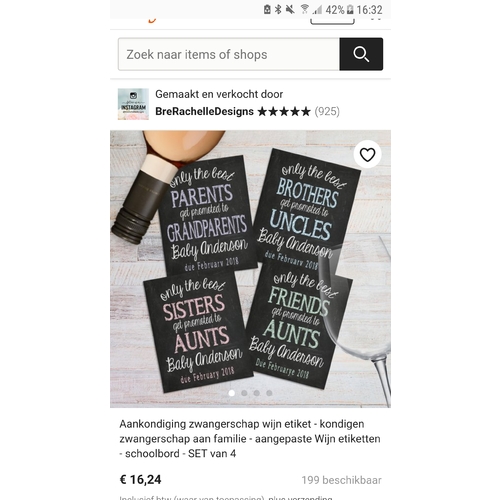Tap the '199 beschikbaar' availability text

[342, 480]
